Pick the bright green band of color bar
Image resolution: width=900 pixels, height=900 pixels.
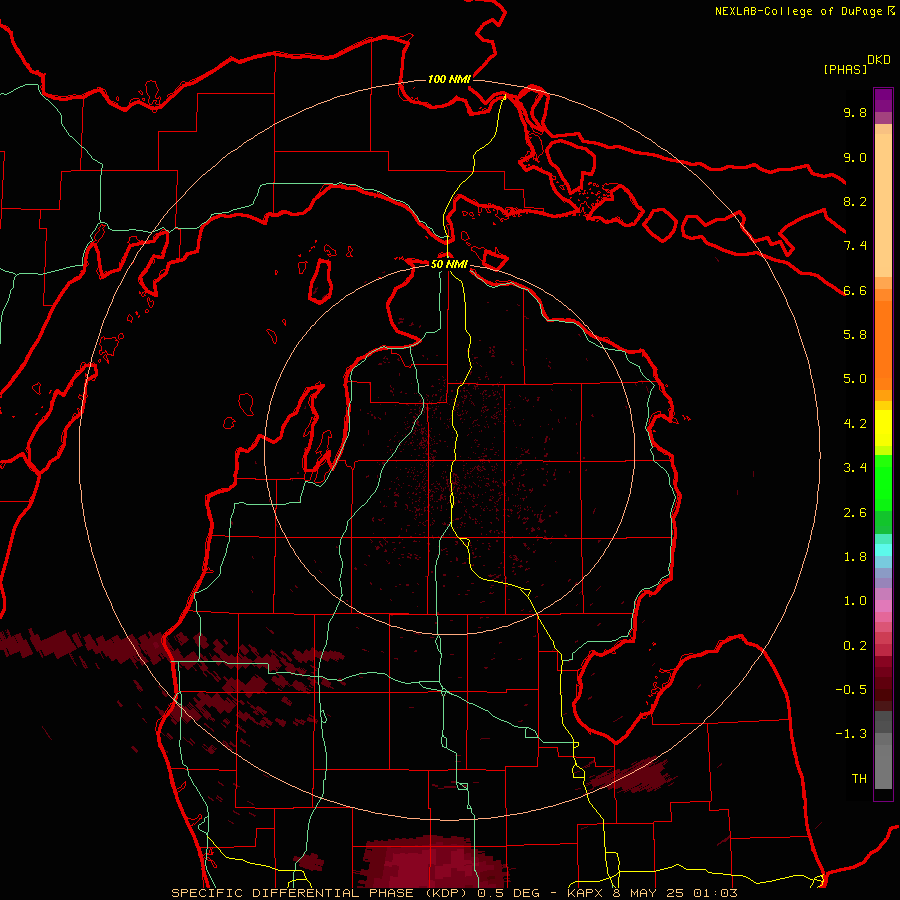(883, 482)
